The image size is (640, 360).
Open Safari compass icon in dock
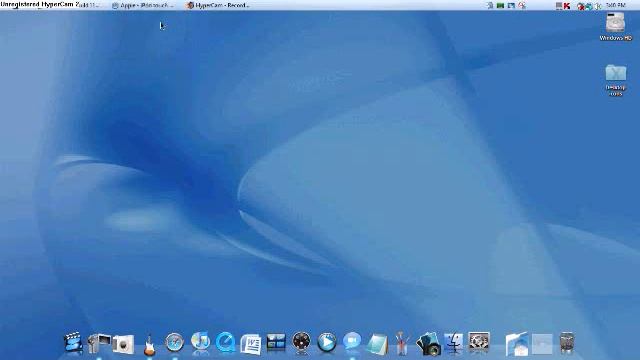tap(175, 342)
